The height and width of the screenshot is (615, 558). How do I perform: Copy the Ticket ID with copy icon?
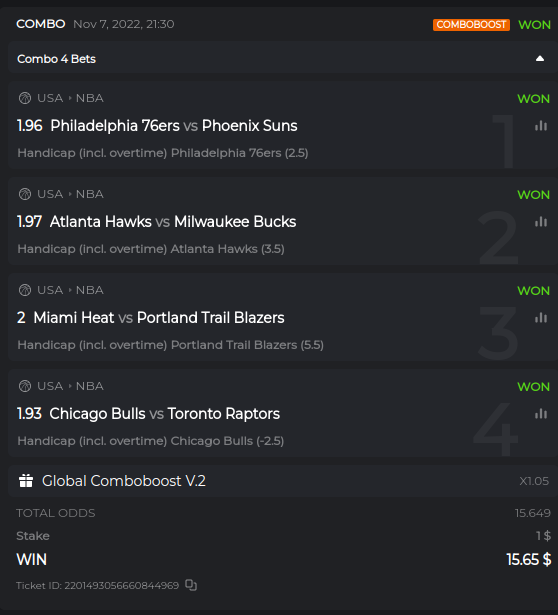coord(191,585)
